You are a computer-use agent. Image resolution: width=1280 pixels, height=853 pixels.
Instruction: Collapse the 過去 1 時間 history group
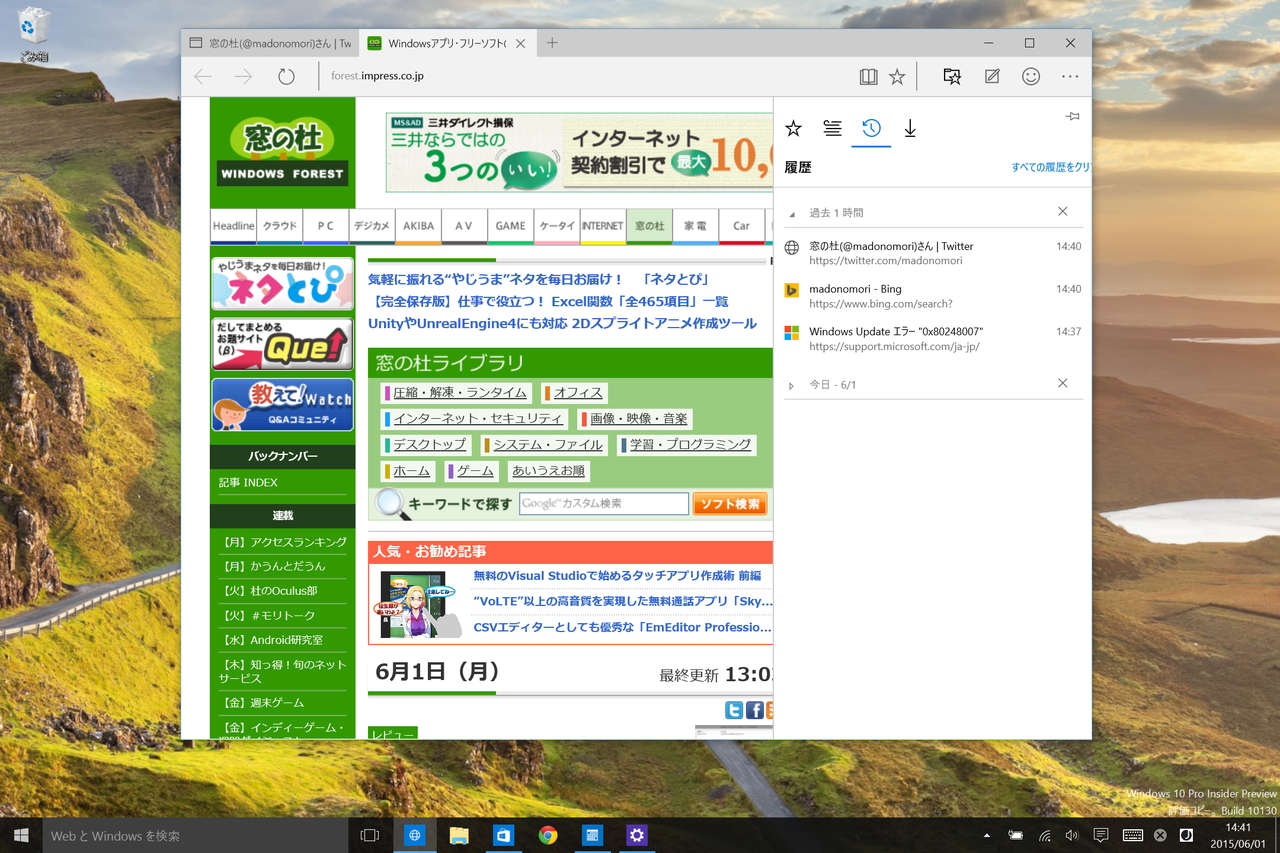coord(791,212)
